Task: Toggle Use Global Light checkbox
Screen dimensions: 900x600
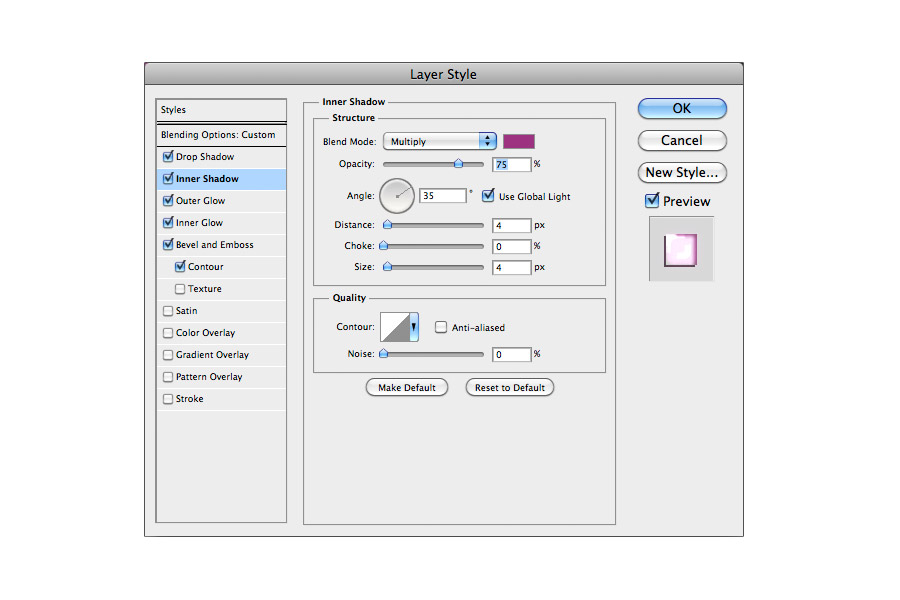Action: point(488,196)
